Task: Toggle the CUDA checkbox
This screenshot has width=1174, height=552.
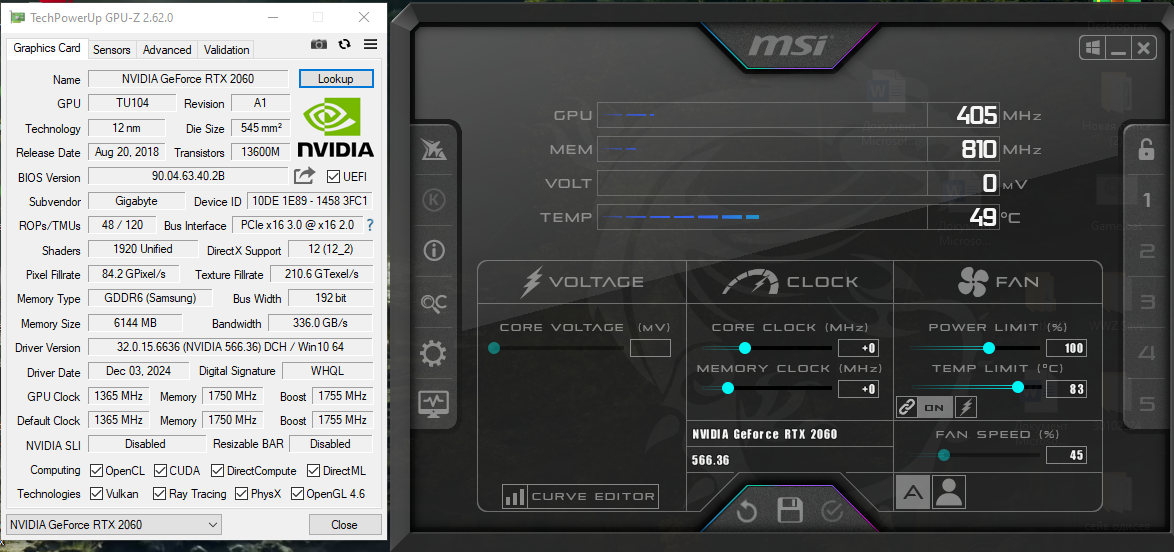Action: click(160, 470)
